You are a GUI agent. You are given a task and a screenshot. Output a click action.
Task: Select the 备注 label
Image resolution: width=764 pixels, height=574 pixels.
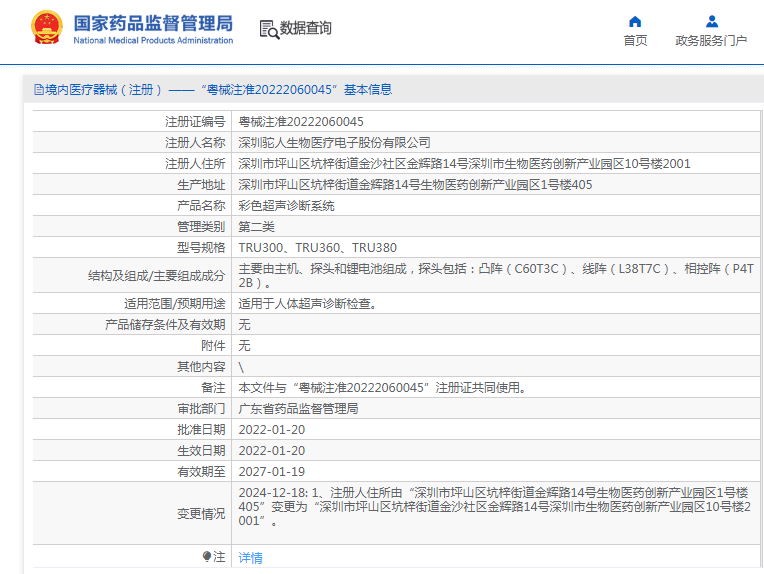click(x=213, y=387)
